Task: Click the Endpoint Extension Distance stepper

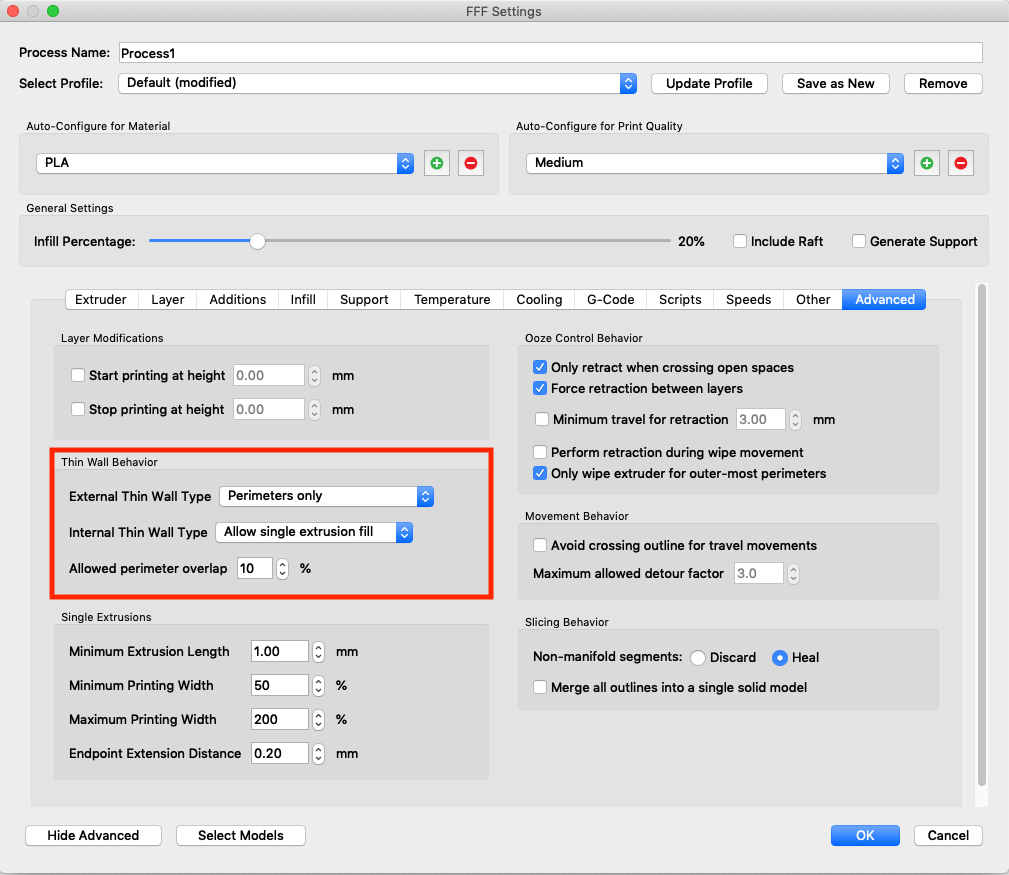Action: [x=319, y=754]
